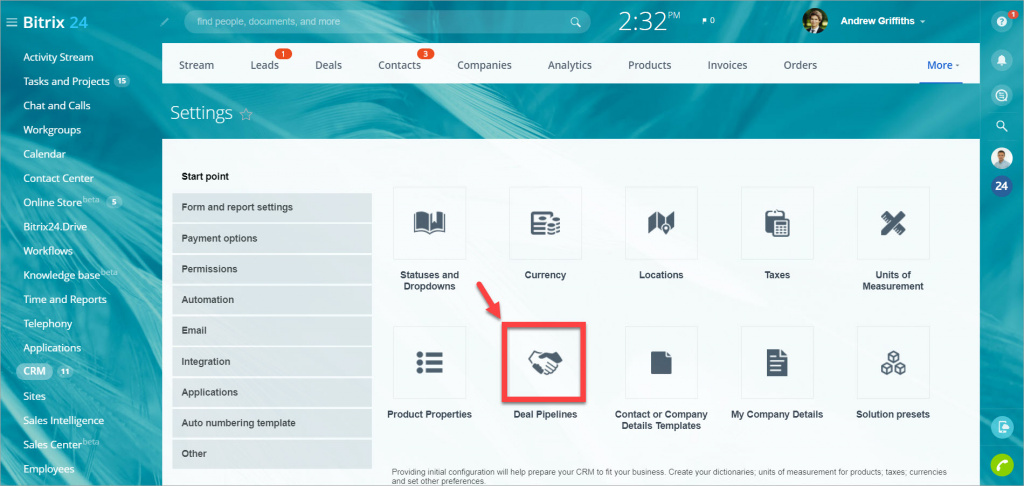
Task: Open Auto numbering template section
Action: point(272,423)
